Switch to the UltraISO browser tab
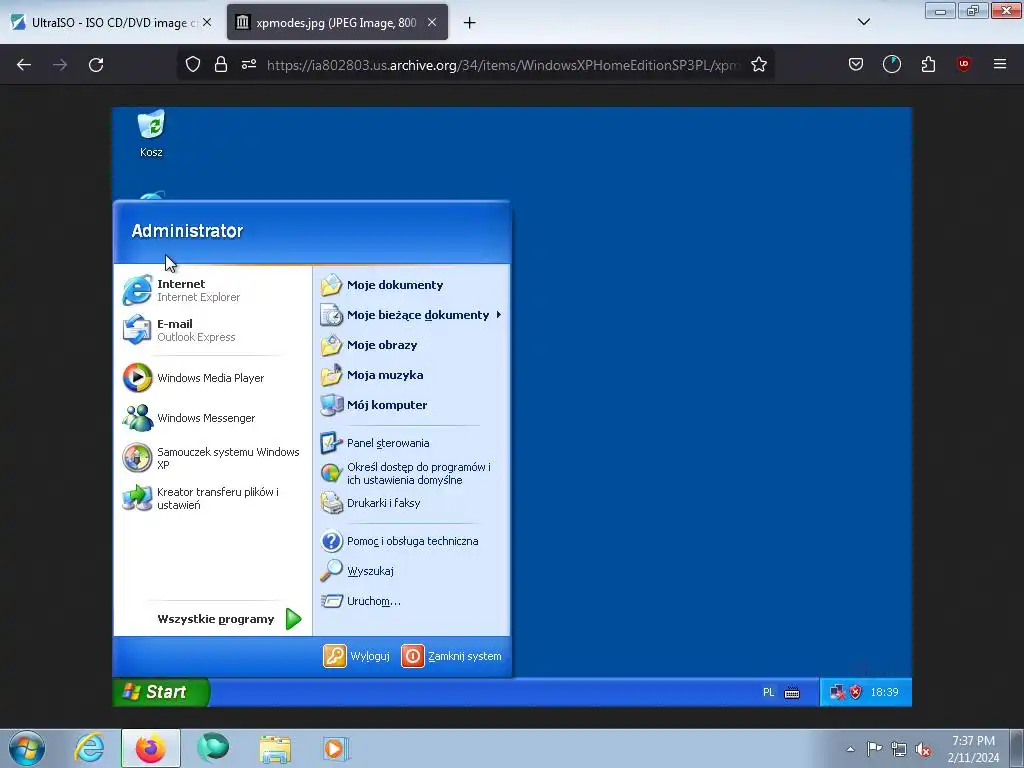Viewport: 1024px width, 768px height. (111, 22)
